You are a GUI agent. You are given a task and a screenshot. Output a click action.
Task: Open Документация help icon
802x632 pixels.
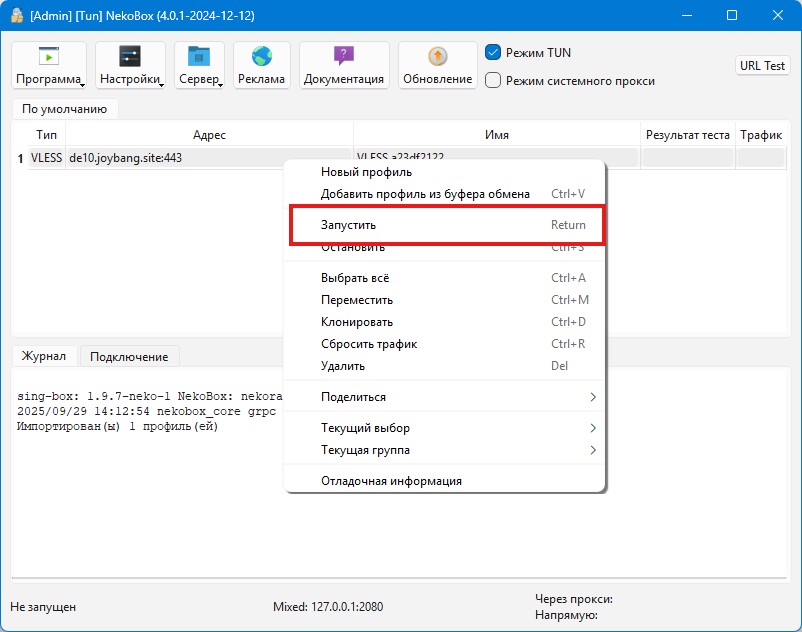(344, 57)
